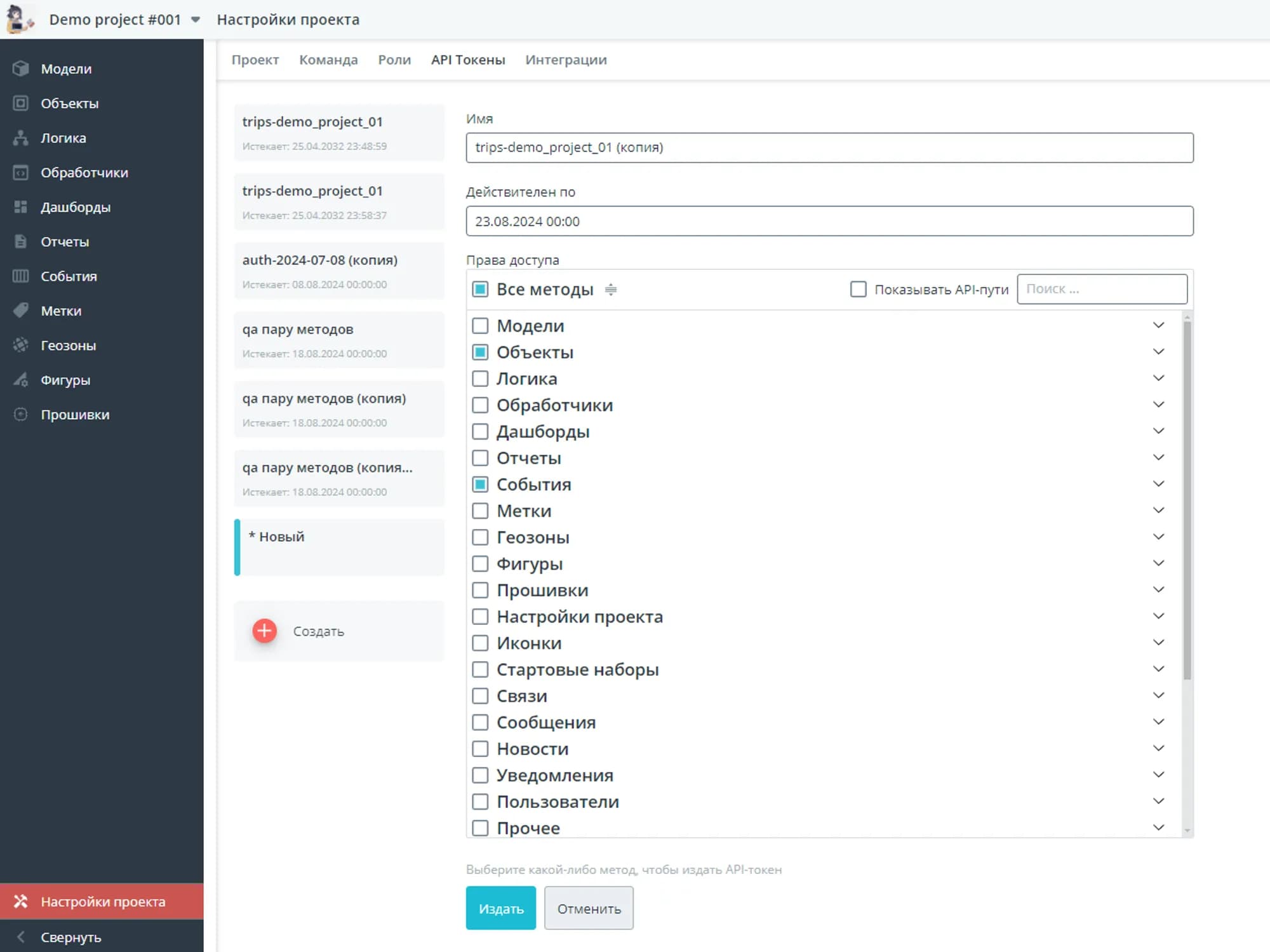Click the permissions list vertical scrollbar

coord(1186,502)
